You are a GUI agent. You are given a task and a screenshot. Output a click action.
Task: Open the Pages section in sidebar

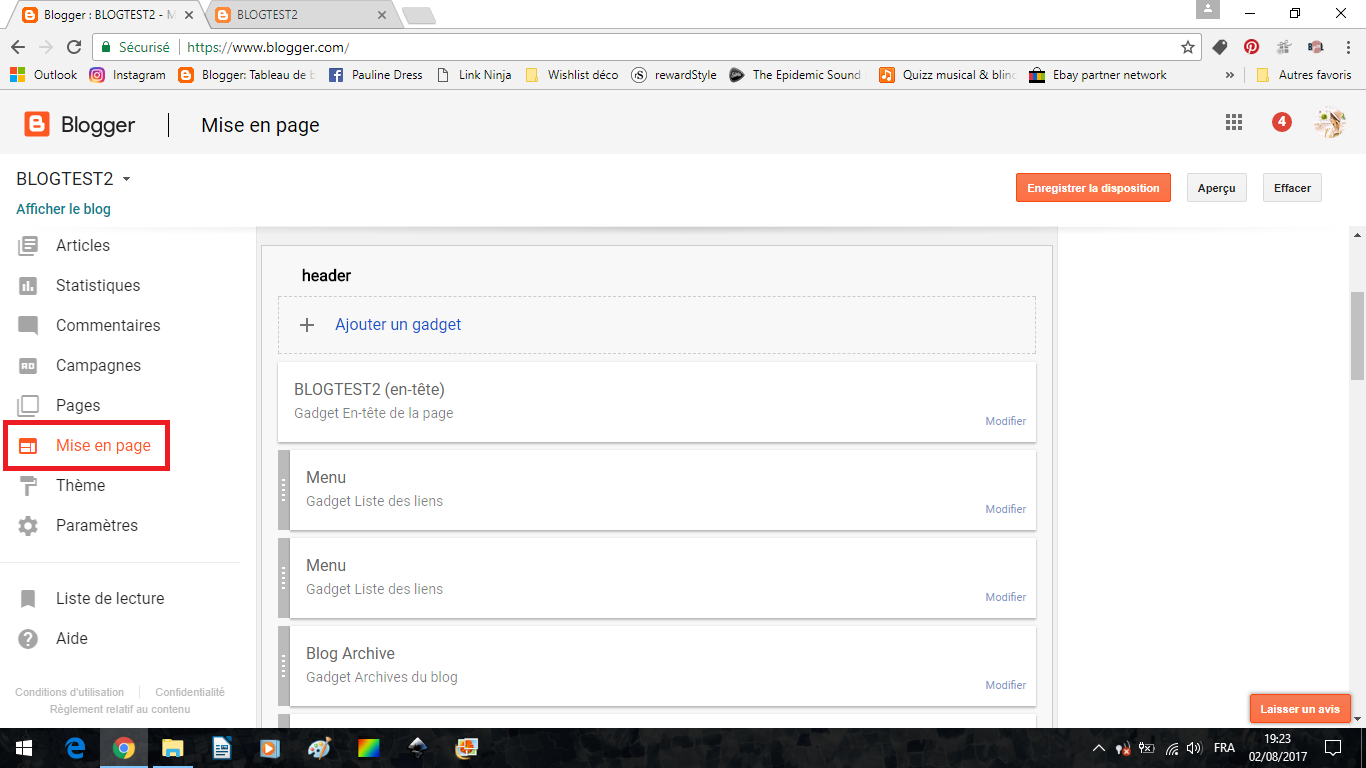click(x=78, y=405)
